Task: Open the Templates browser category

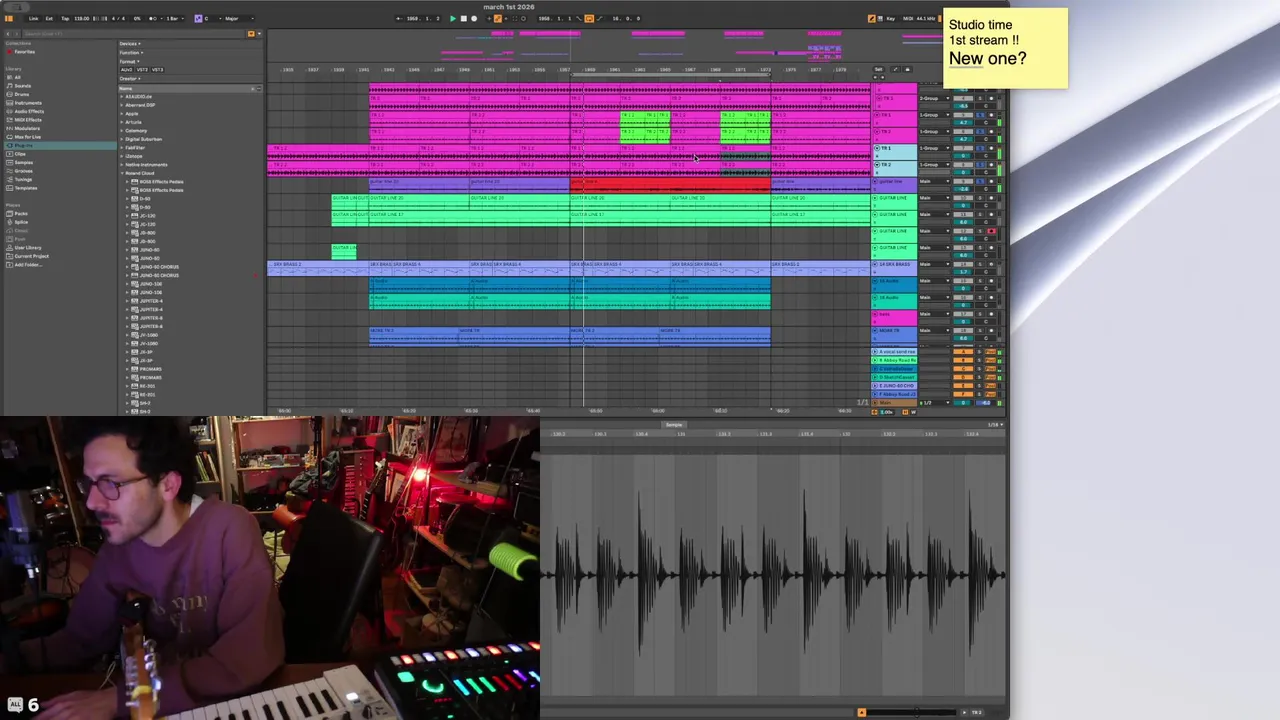Action: 23,188
